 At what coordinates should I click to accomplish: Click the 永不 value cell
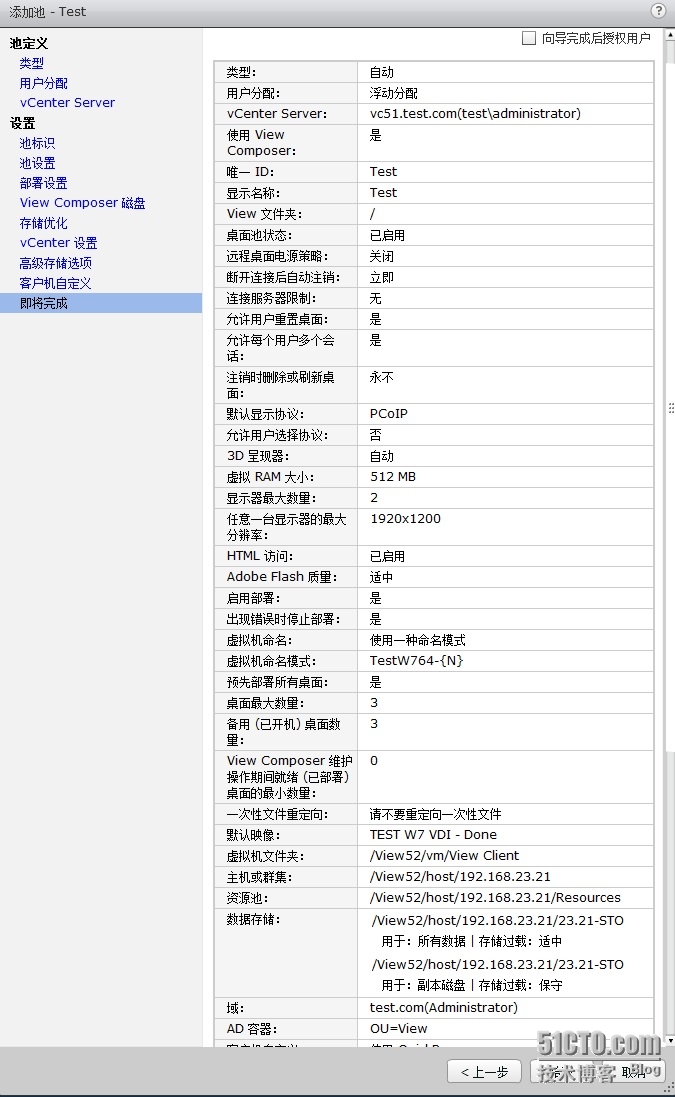(505, 385)
